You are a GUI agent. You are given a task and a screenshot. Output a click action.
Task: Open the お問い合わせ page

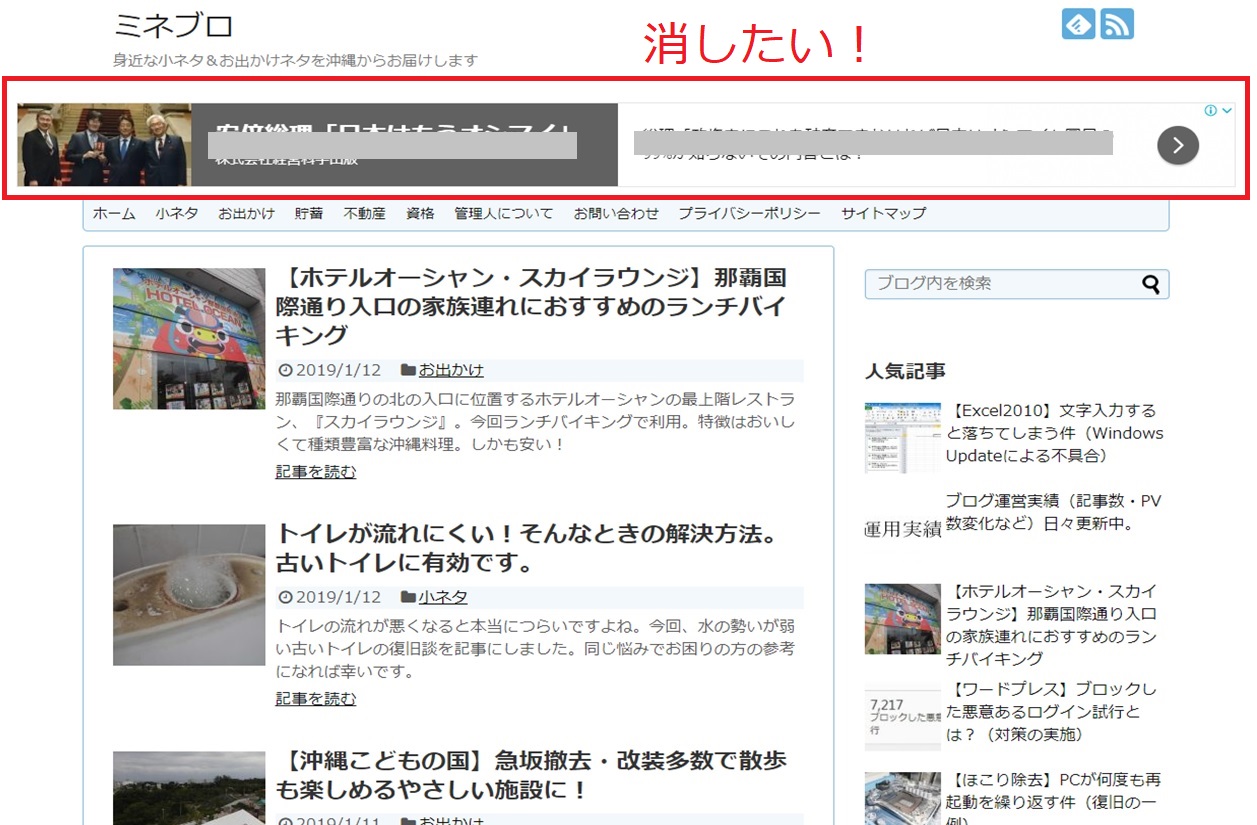pyautogui.click(x=616, y=213)
